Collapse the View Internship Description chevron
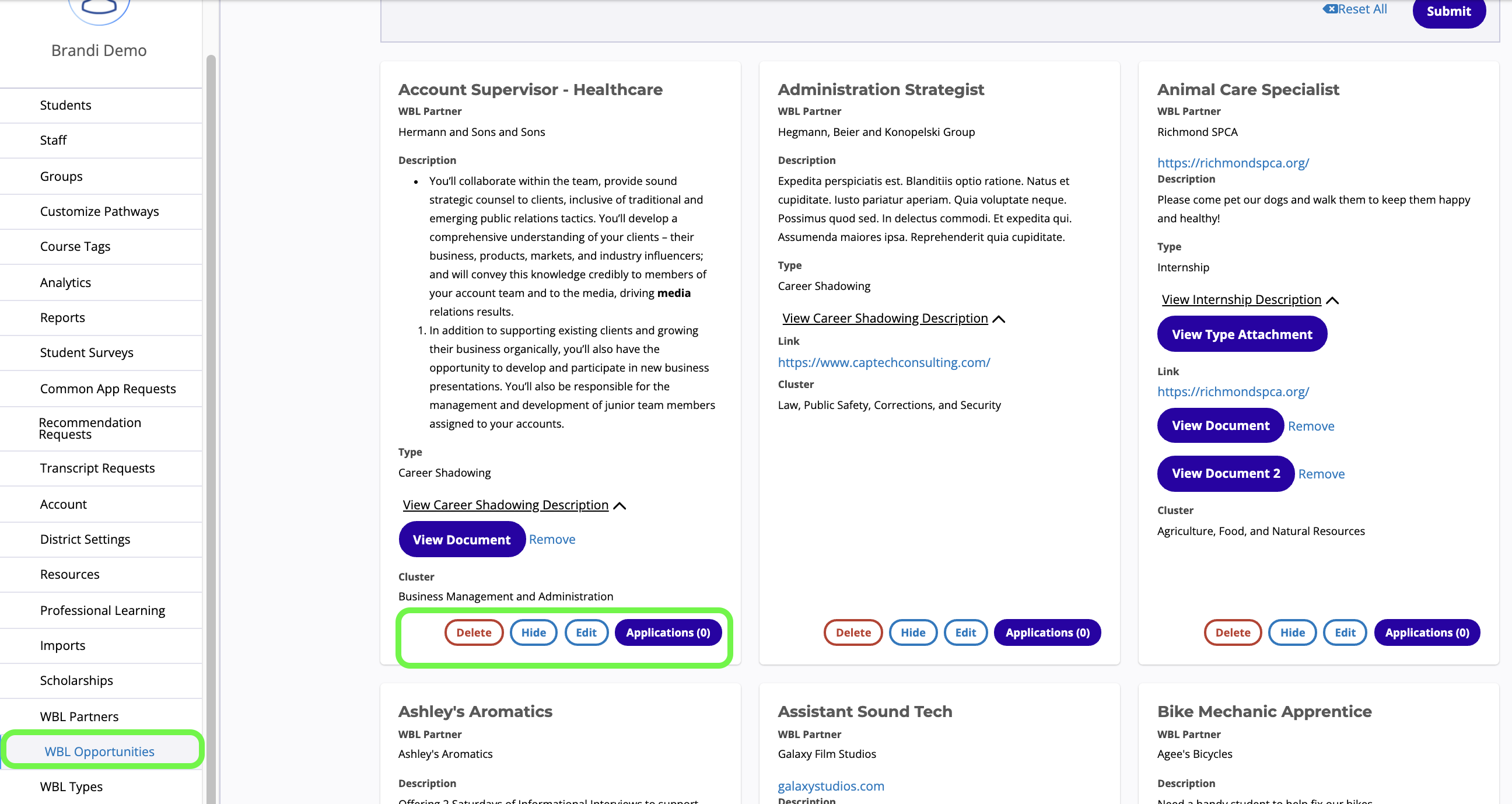 [x=1332, y=300]
